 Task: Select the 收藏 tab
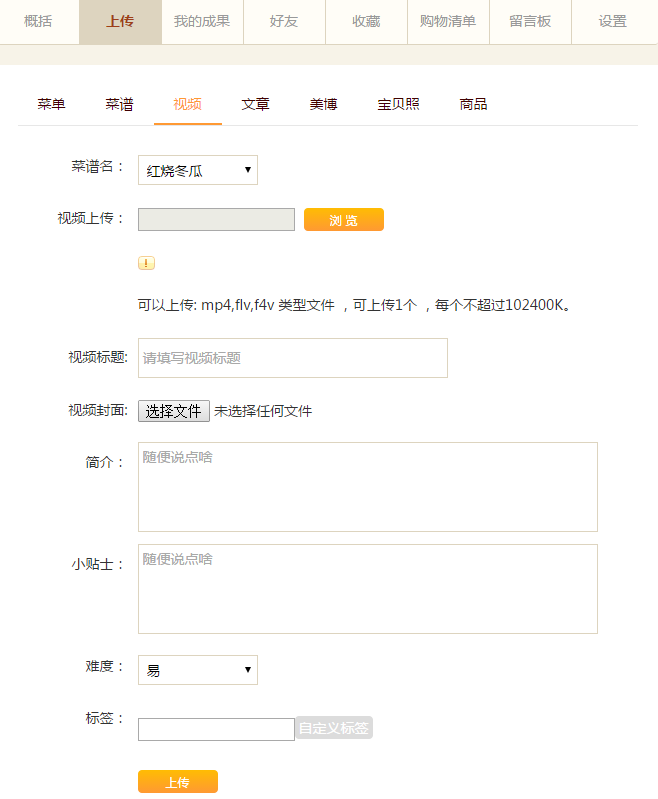coord(366,22)
